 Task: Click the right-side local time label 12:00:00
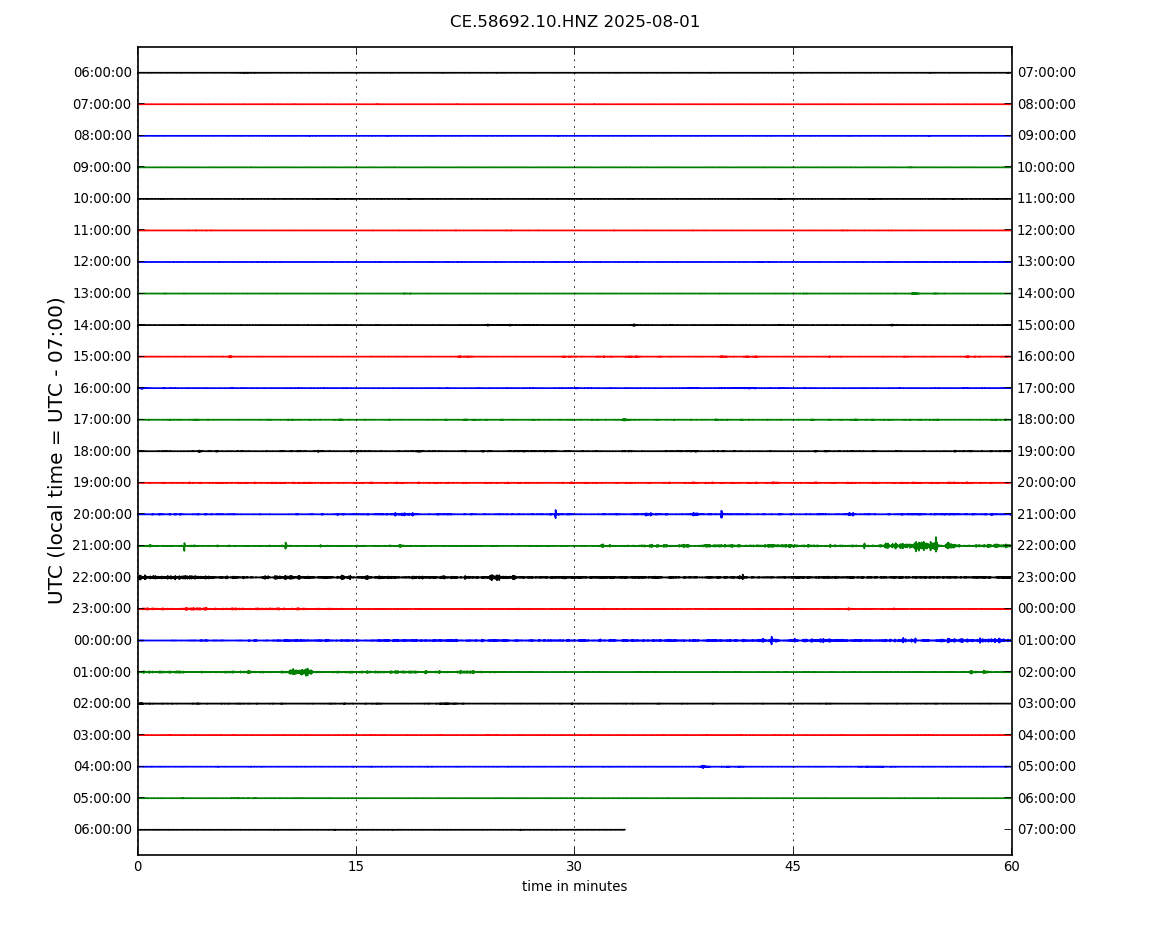pyautogui.click(x=1047, y=230)
